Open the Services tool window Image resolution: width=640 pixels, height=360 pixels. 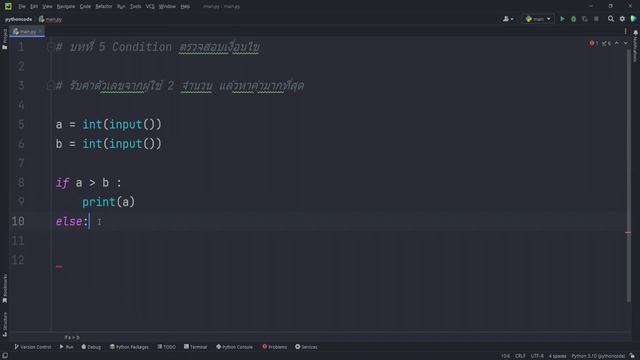point(306,347)
